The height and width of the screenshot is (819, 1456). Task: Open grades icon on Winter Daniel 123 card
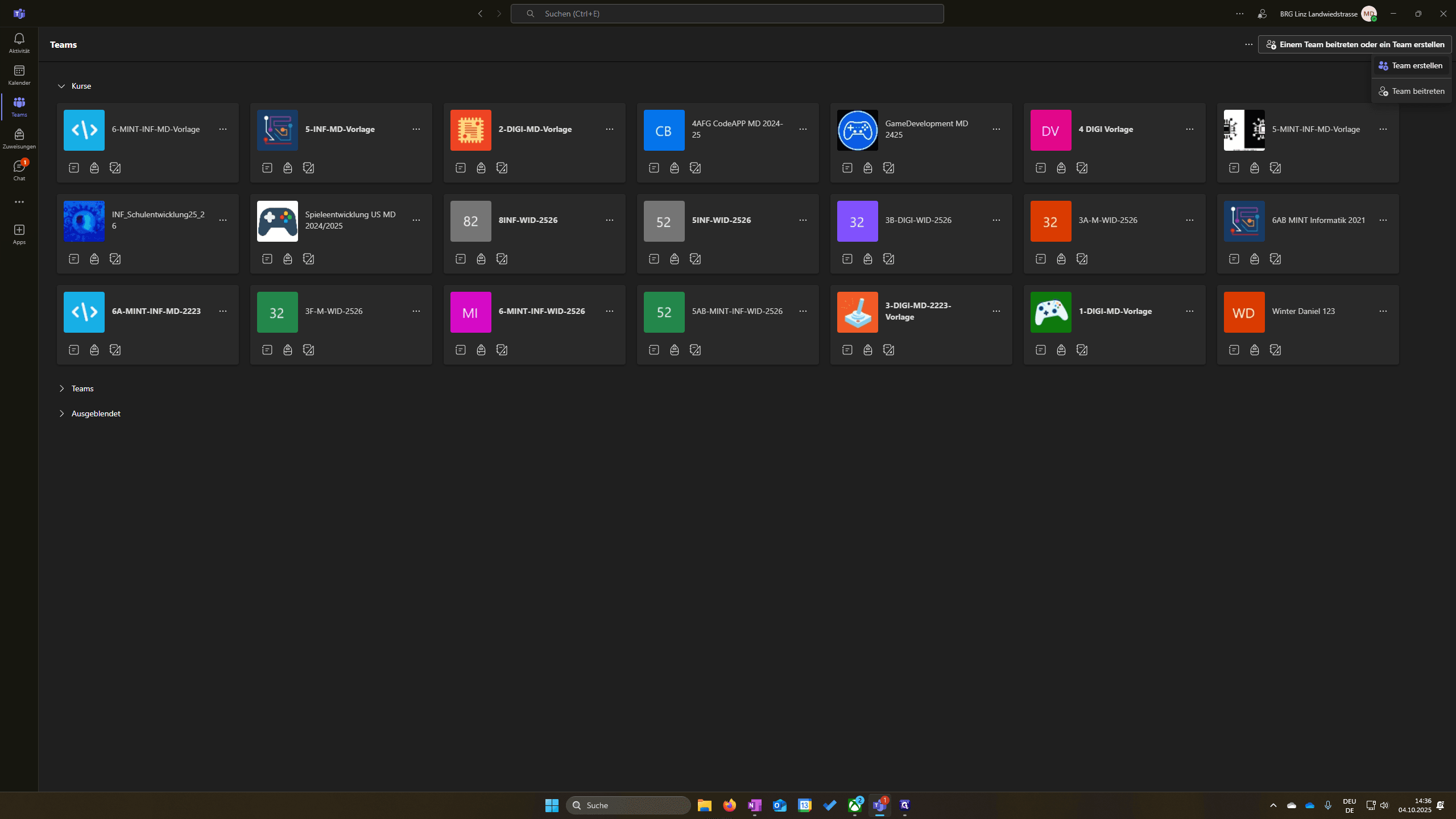click(x=1275, y=350)
